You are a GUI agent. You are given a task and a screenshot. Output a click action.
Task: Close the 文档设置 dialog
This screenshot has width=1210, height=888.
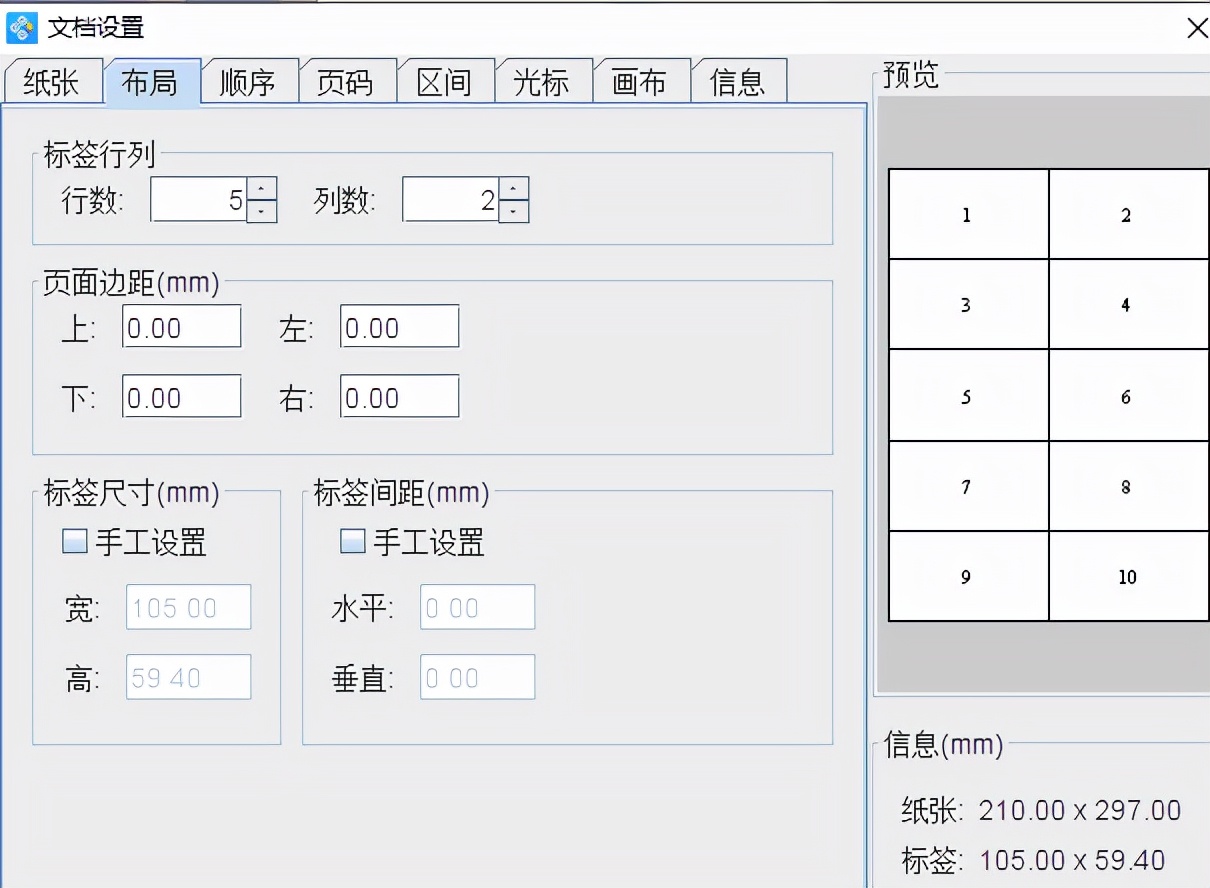[1196, 28]
